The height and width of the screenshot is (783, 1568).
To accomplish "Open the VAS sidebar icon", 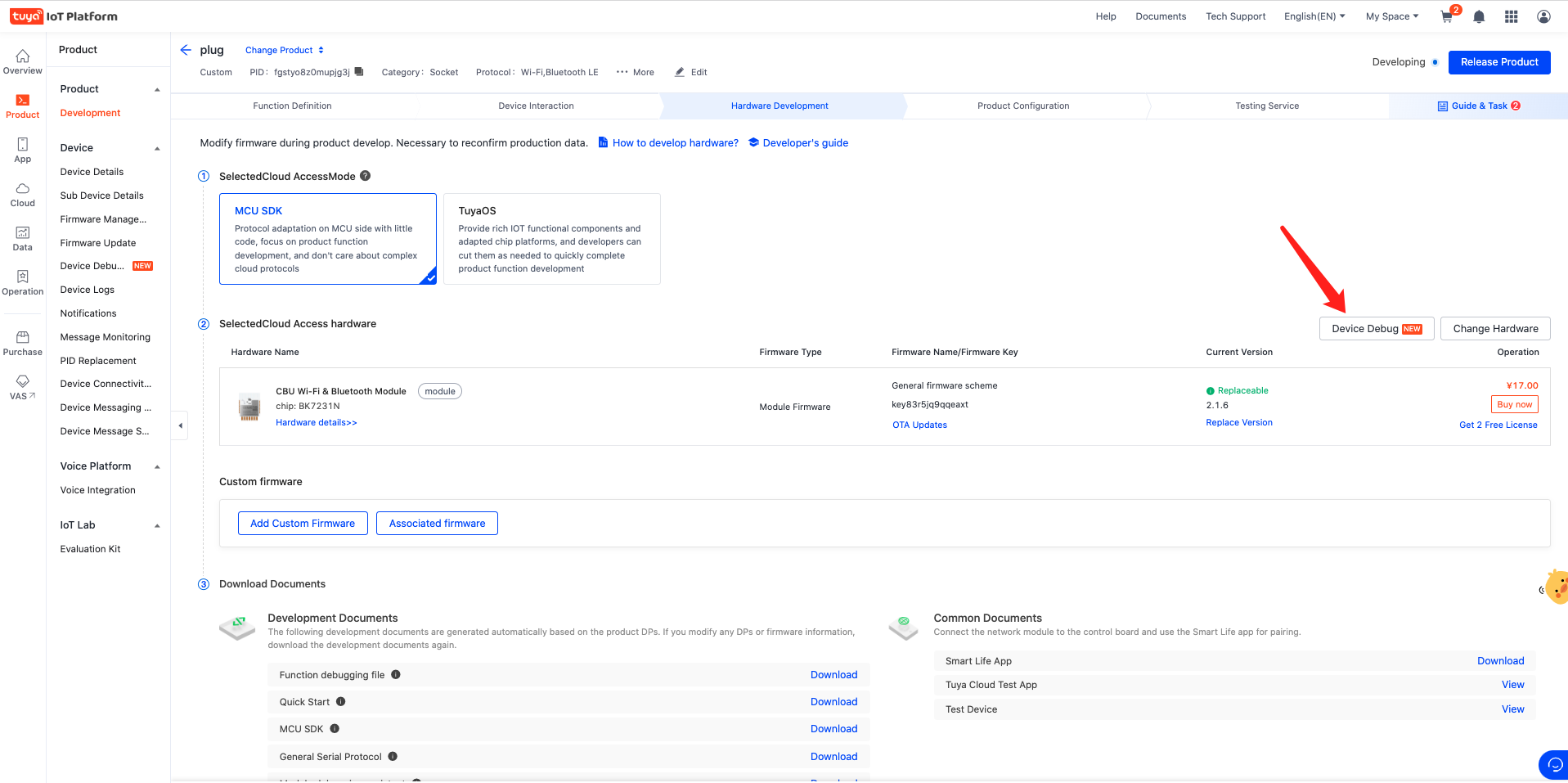I will tap(23, 388).
